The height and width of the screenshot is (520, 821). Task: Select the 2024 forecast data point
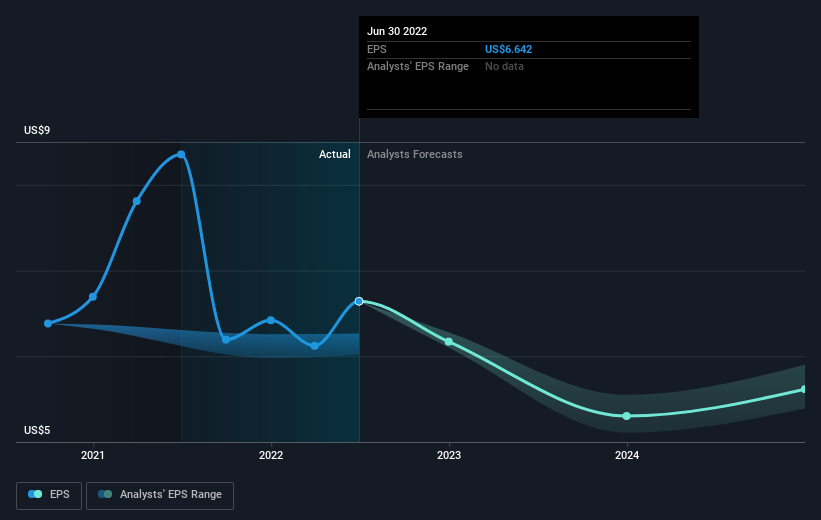point(627,416)
